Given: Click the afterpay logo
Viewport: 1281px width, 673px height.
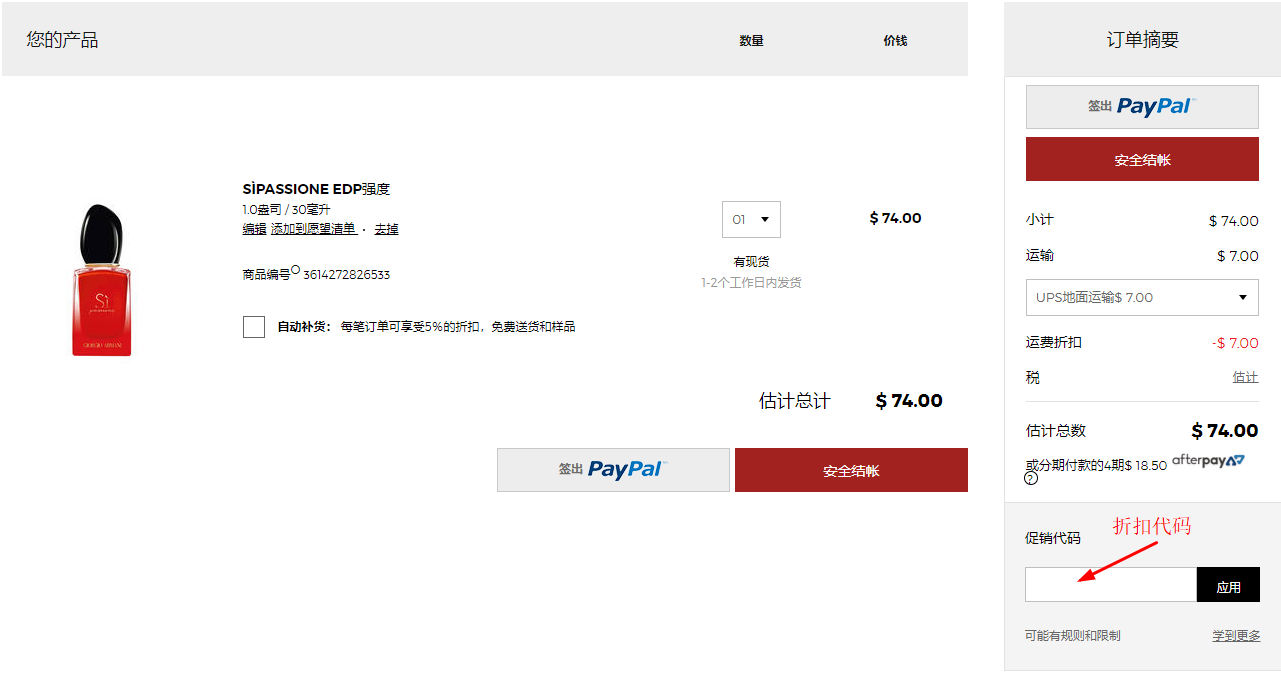Looking at the screenshot, I should (1208, 461).
